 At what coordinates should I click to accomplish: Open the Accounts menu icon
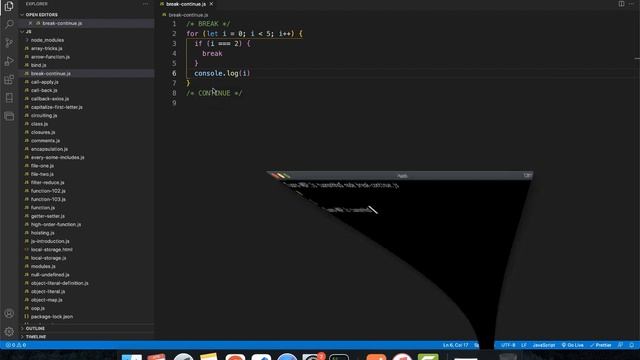click(x=9, y=313)
